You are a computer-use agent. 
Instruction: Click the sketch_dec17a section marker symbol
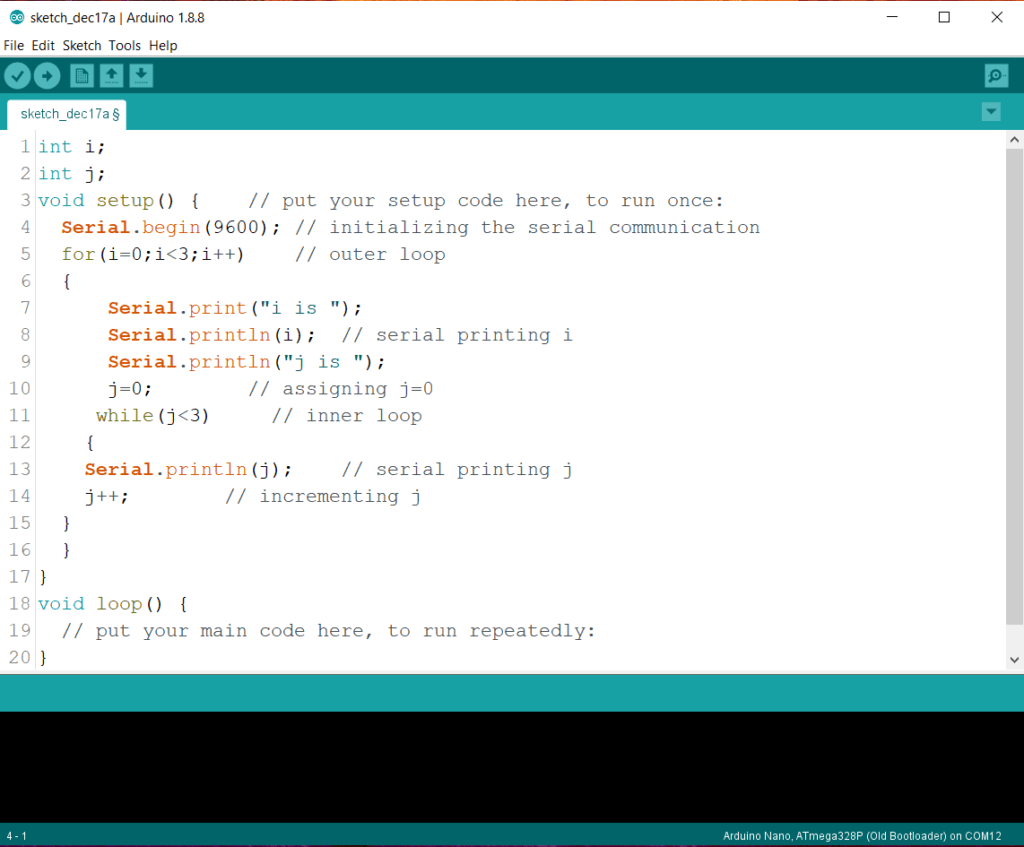pos(117,113)
